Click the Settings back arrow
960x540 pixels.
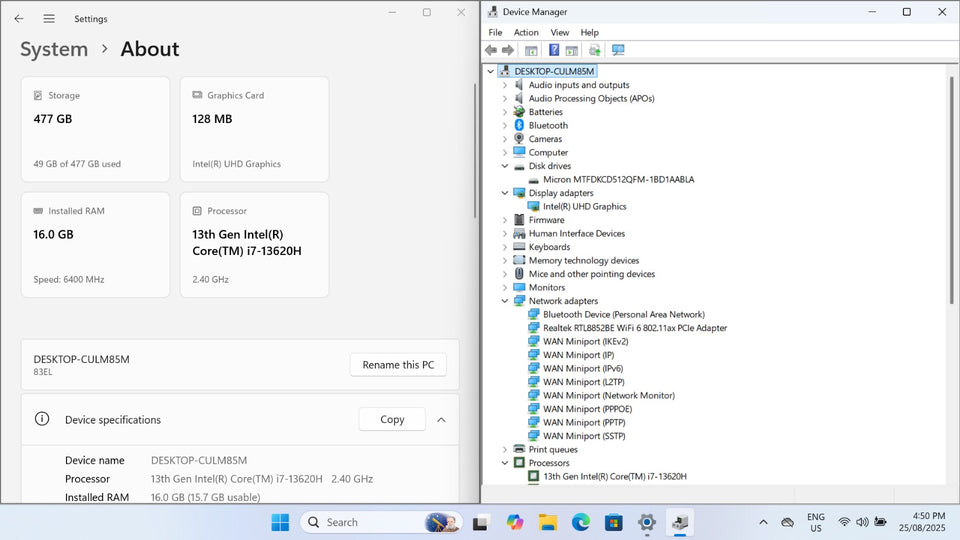[19, 18]
